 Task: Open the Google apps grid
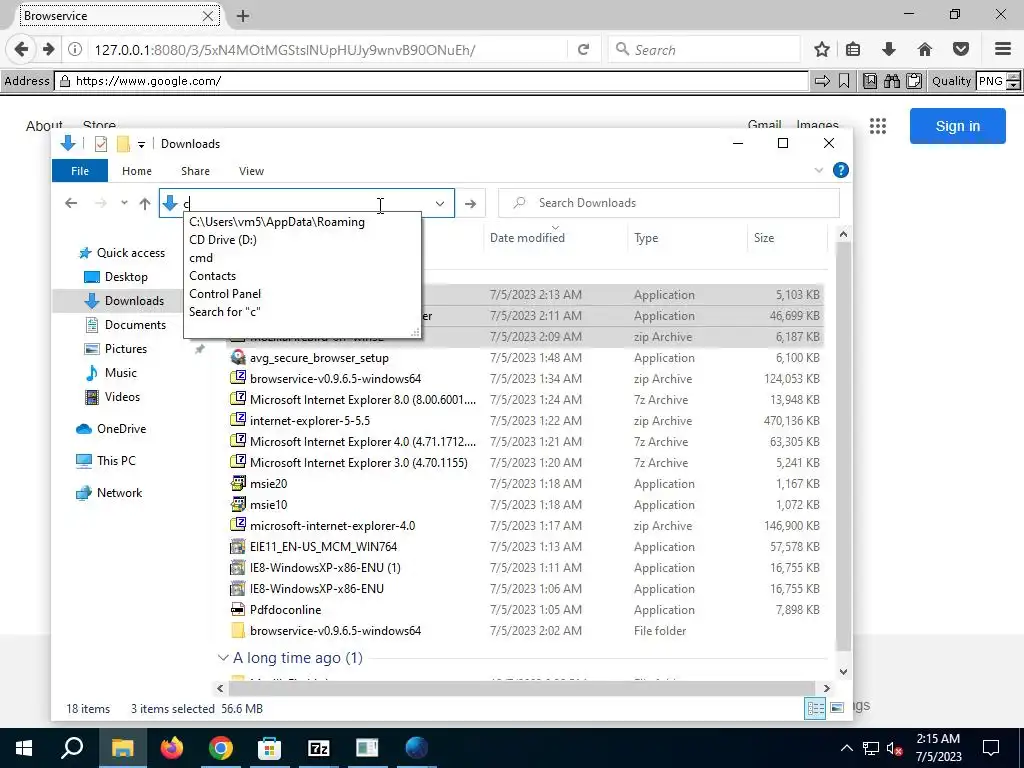[x=878, y=126]
